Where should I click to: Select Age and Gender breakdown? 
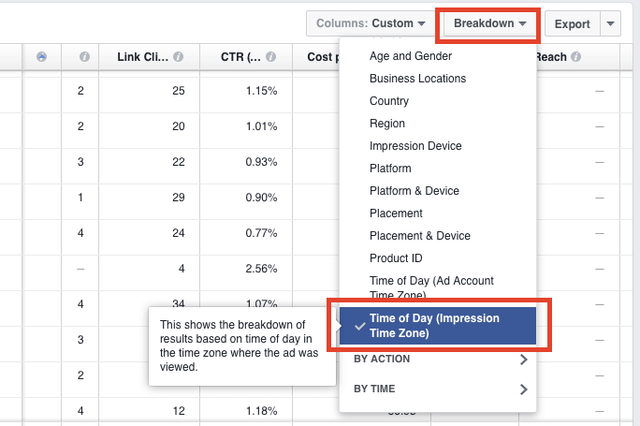(410, 56)
